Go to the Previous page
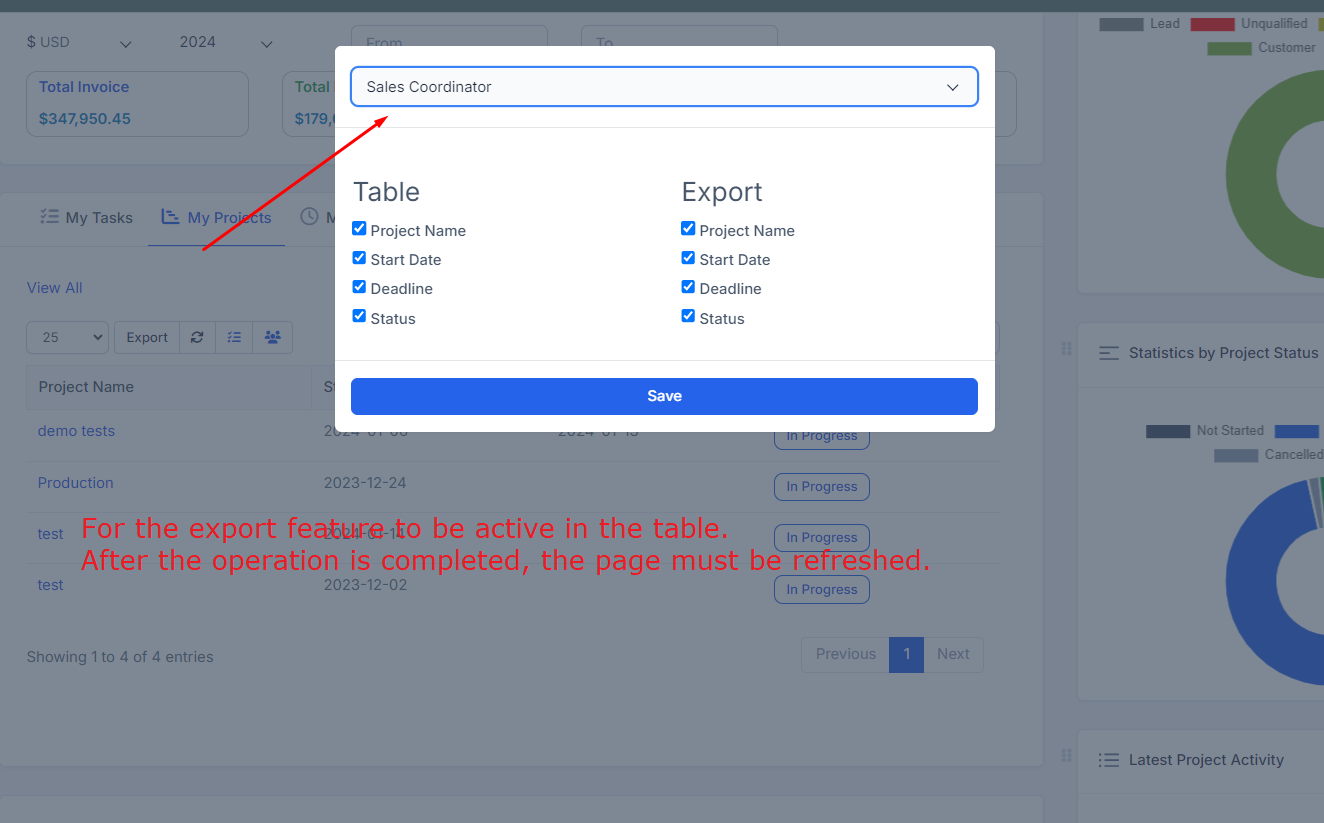 click(846, 654)
